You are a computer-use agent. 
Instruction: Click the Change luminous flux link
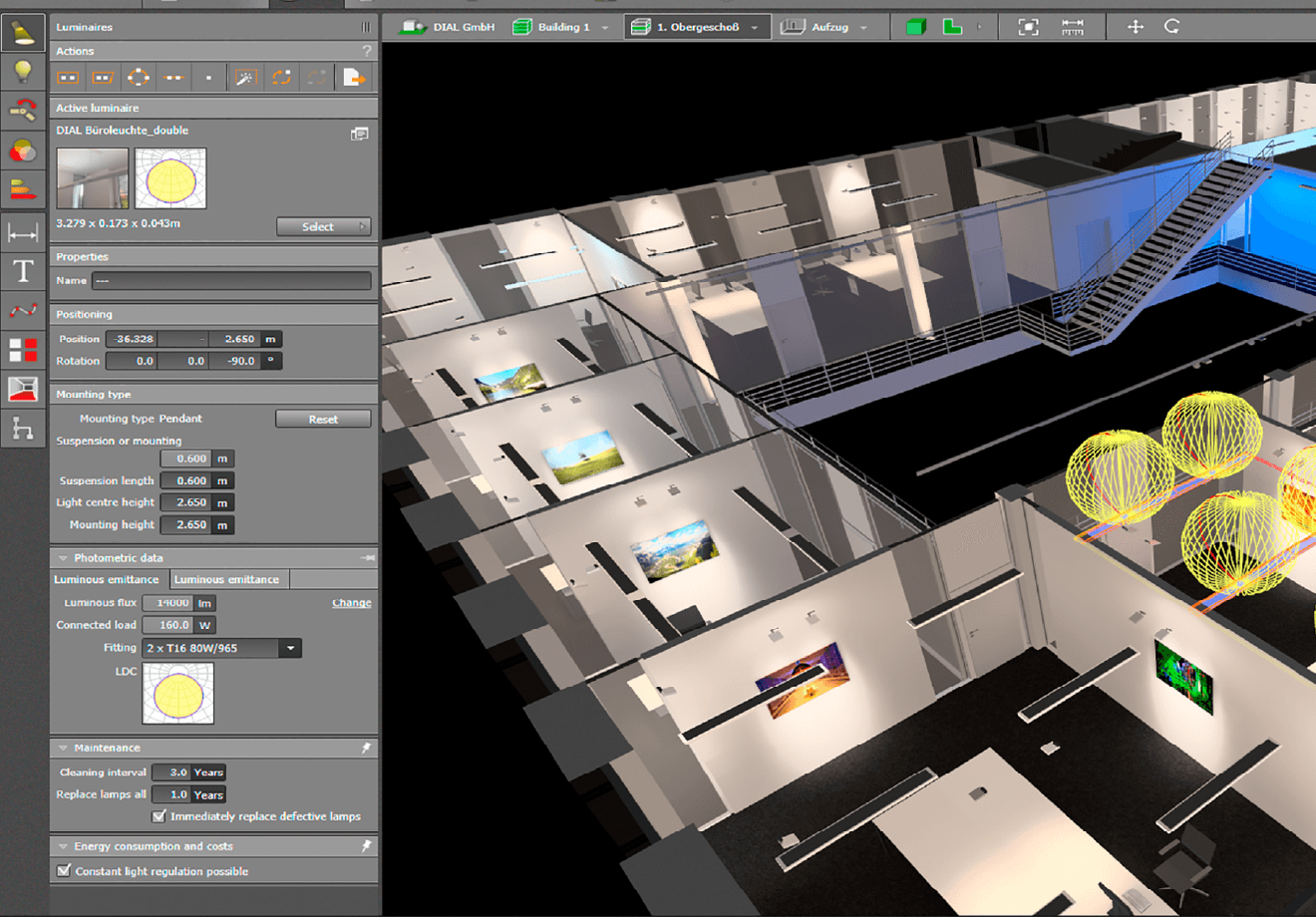pyautogui.click(x=351, y=603)
